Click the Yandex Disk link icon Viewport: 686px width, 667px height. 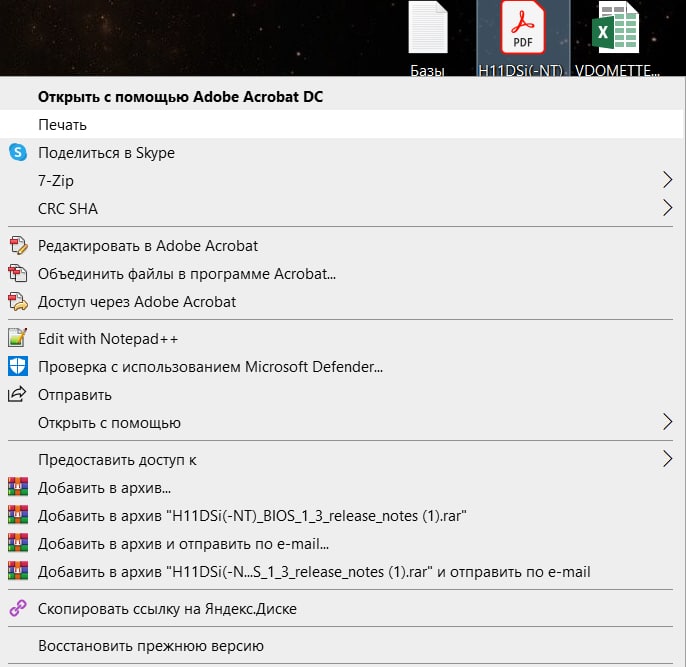pos(18,608)
